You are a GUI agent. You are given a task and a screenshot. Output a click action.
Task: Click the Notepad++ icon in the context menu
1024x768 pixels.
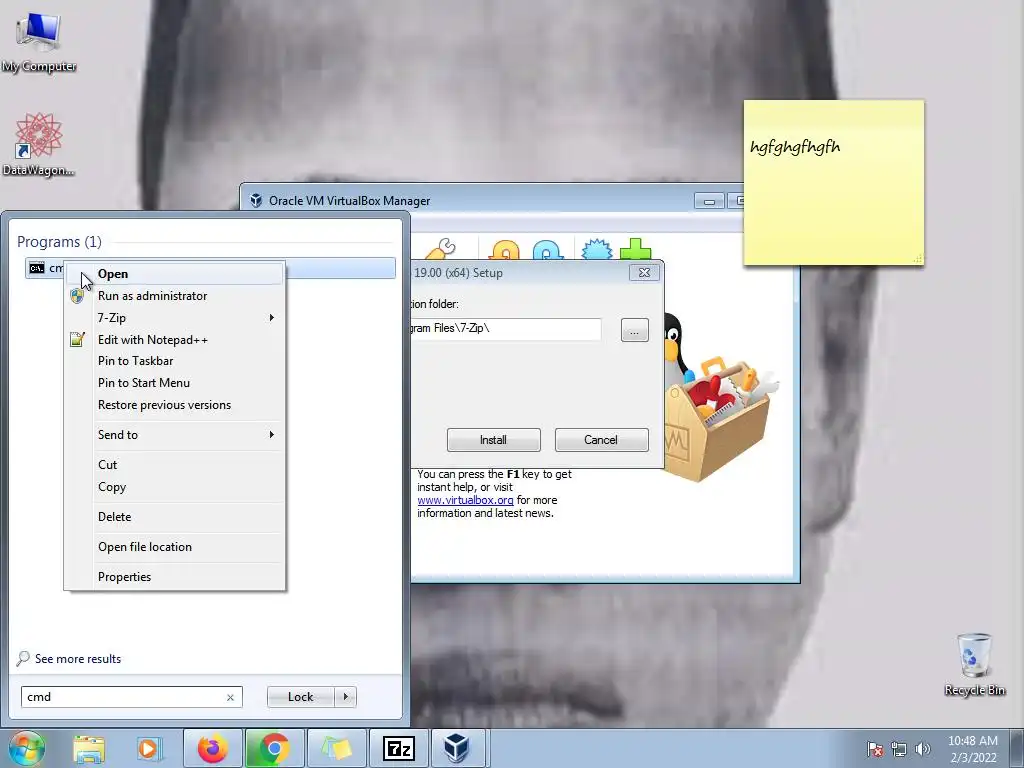(77, 339)
